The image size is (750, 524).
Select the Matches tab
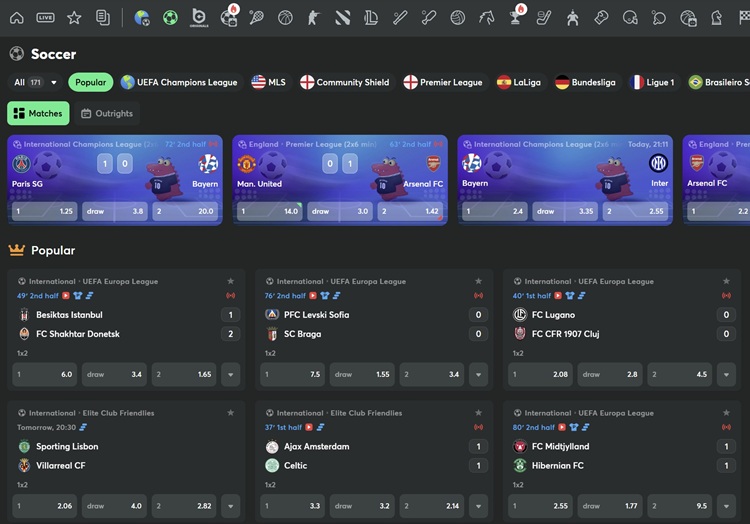coord(38,114)
